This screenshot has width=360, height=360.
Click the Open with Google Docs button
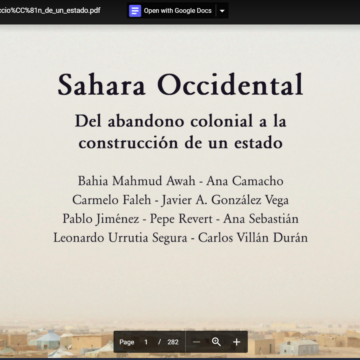pyautogui.click(x=172, y=11)
